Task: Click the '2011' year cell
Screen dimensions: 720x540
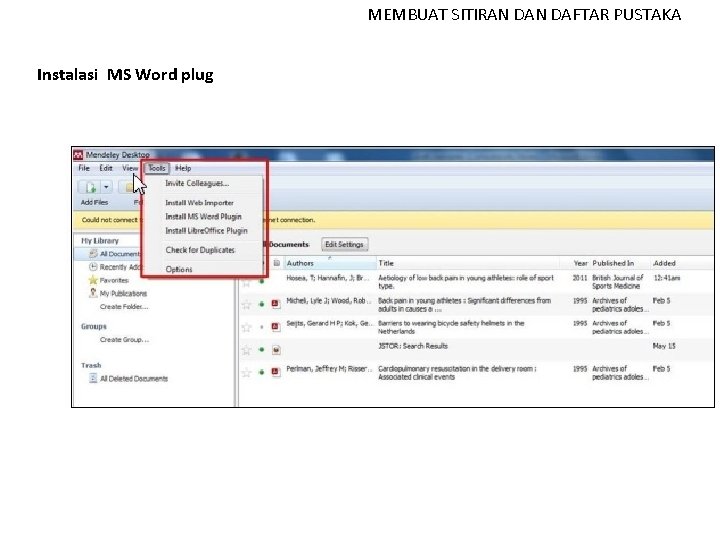Action: (580, 278)
